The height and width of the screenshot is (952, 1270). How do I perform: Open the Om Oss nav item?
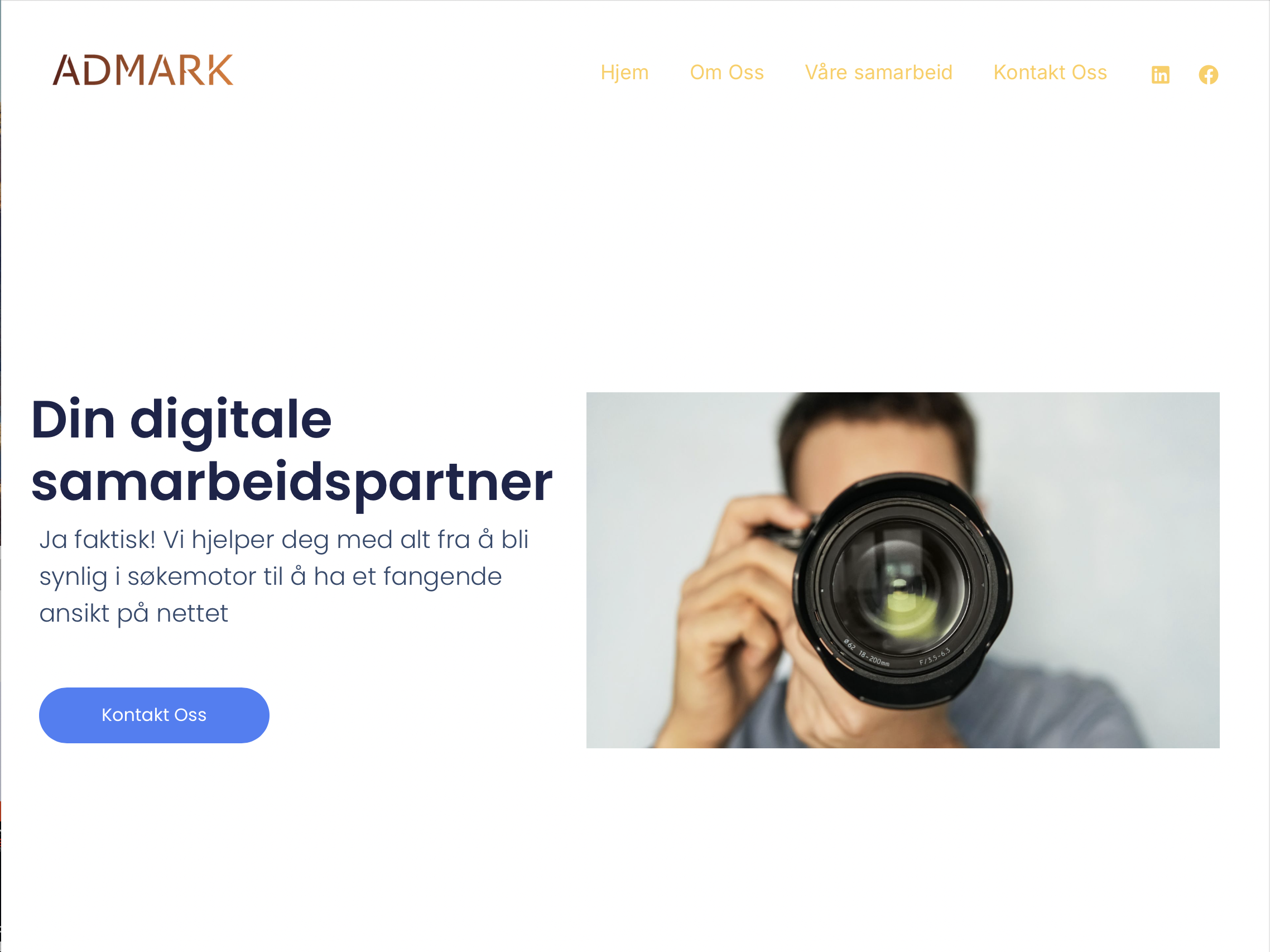pos(727,73)
